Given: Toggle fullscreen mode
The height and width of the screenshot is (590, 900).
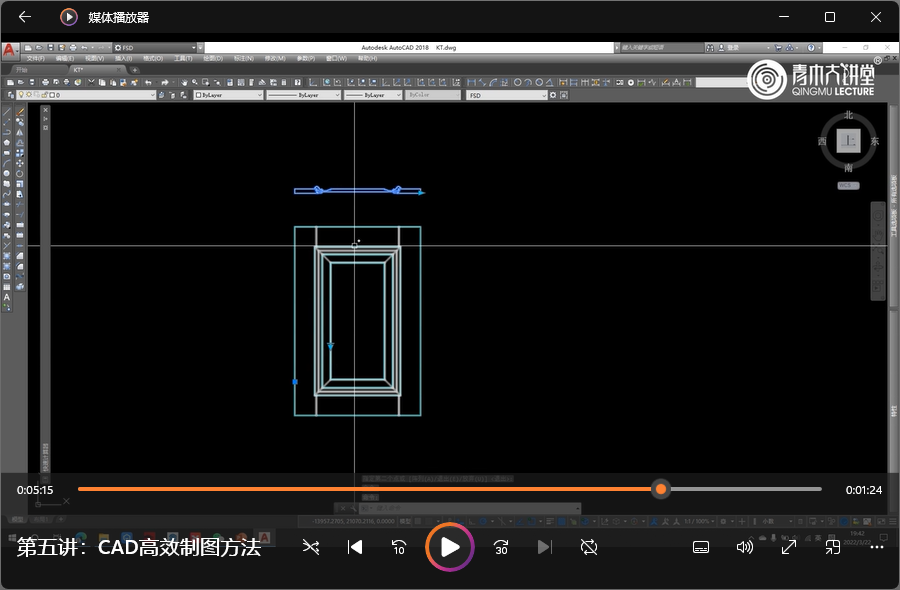Looking at the screenshot, I should coord(788,547).
